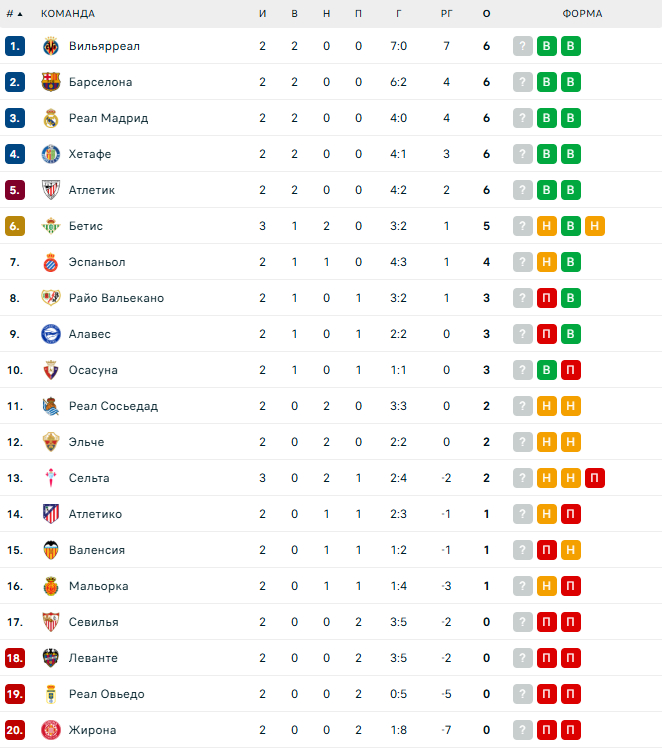
Task: Sort by the О points column header
Action: click(486, 14)
